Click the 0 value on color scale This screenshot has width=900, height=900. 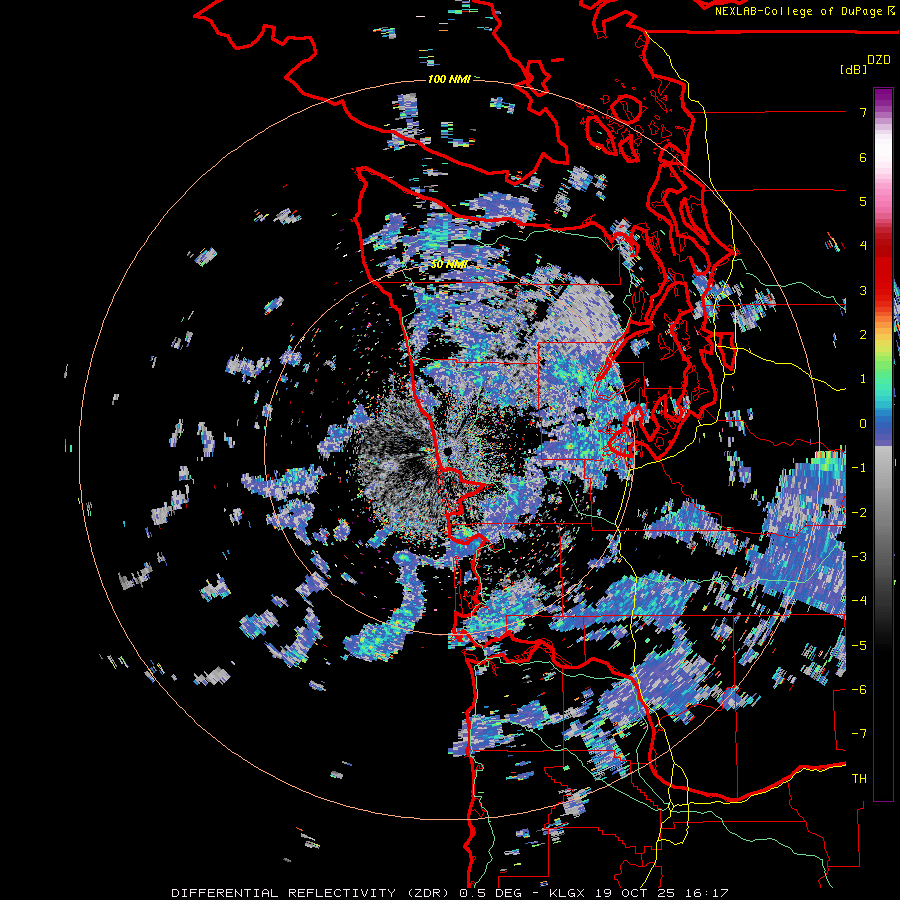(863, 424)
